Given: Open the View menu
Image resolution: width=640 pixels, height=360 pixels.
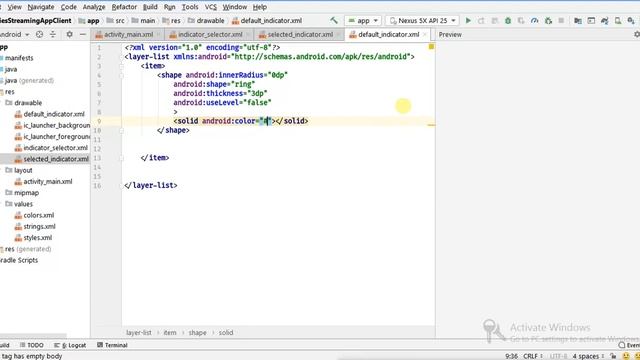Looking at the screenshot, I should pyautogui.click(x=15, y=7).
